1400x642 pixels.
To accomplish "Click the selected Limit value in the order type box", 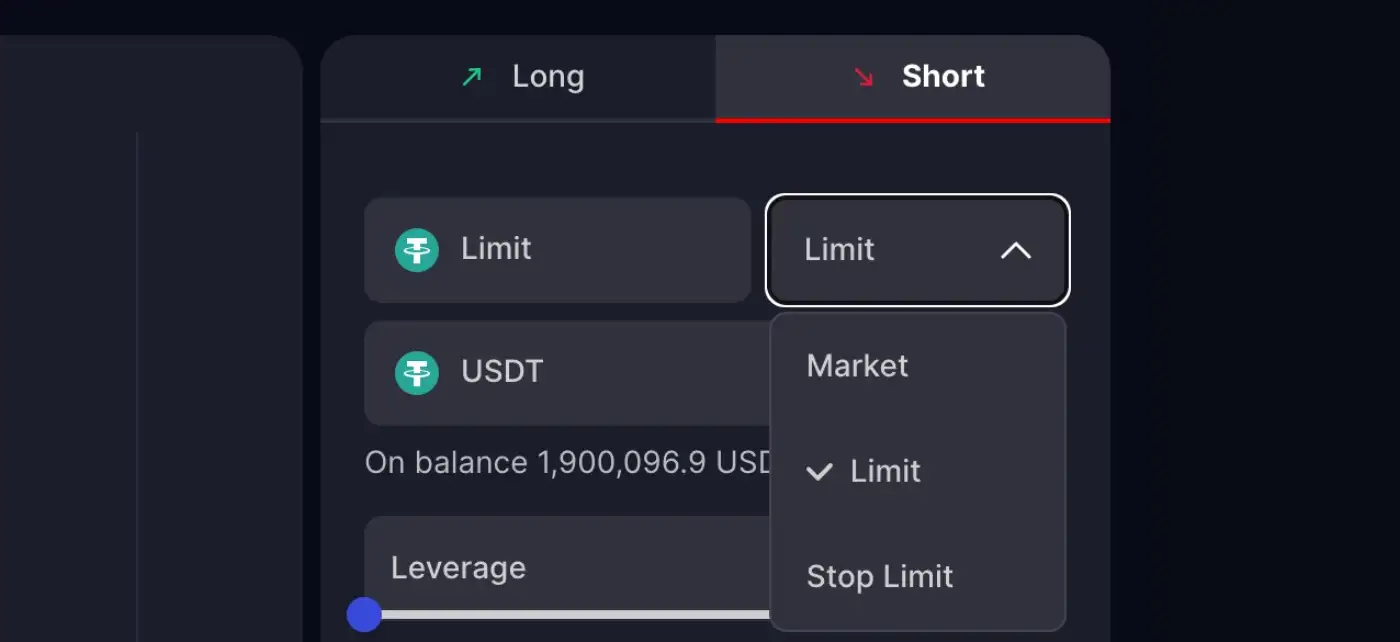I will [839, 250].
